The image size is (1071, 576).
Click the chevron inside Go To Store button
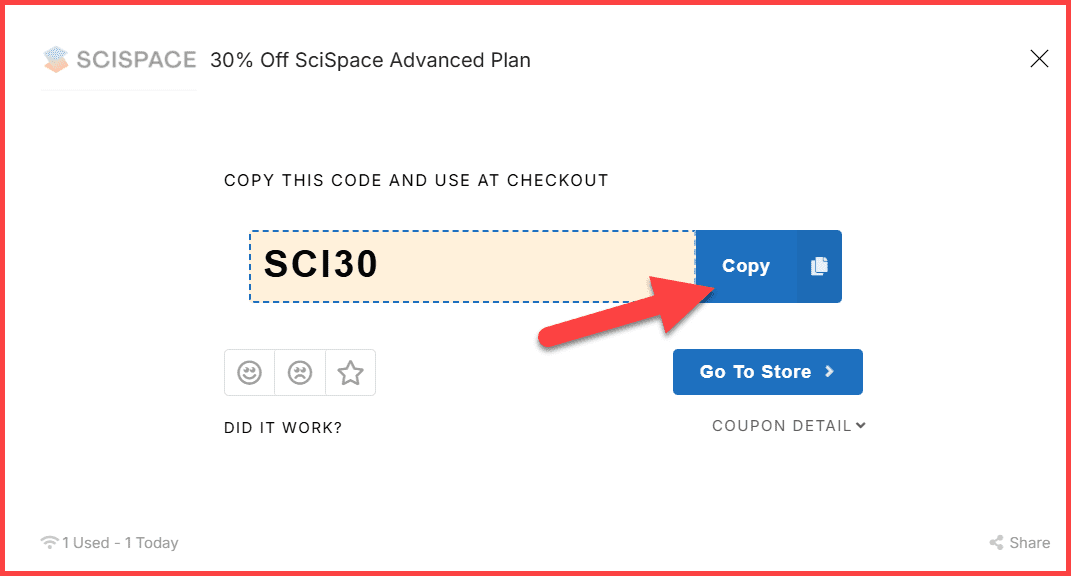point(829,371)
